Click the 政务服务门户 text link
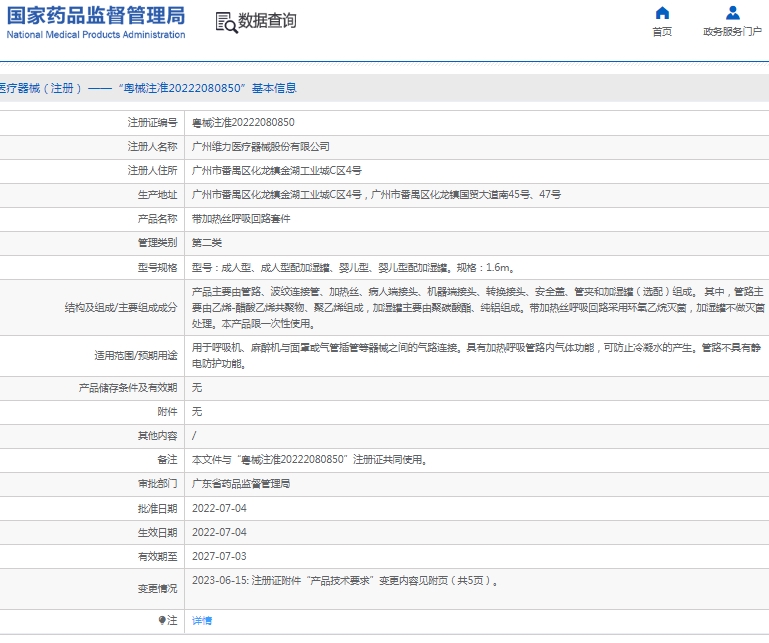Screen dimensions: 769x643 (733, 32)
